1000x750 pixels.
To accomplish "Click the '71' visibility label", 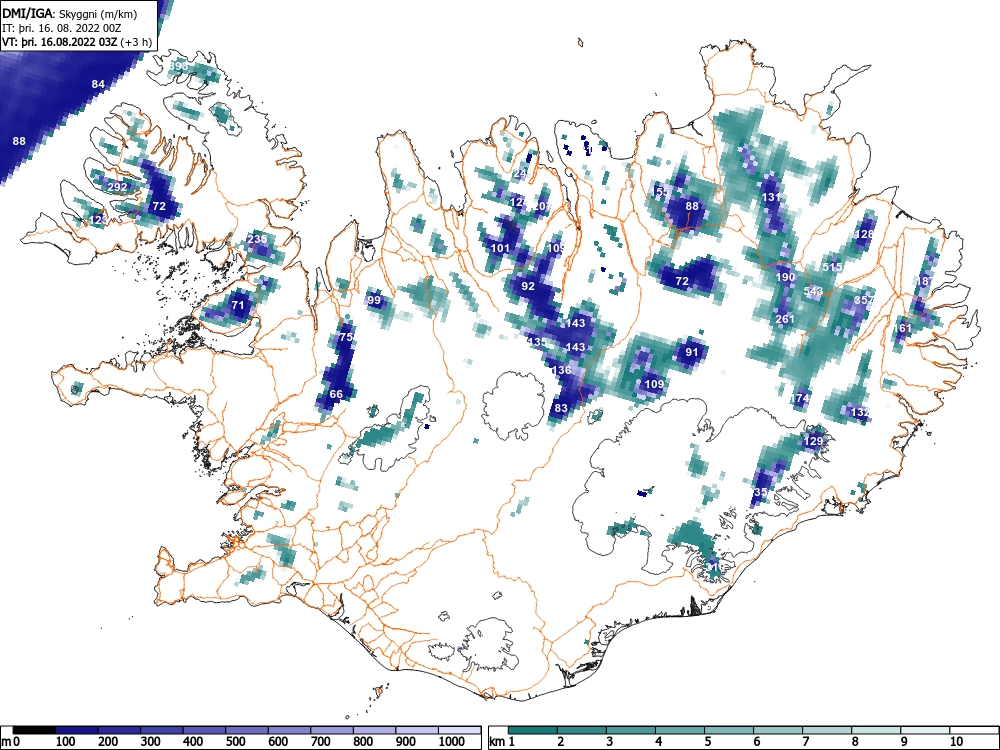I will point(238,305).
